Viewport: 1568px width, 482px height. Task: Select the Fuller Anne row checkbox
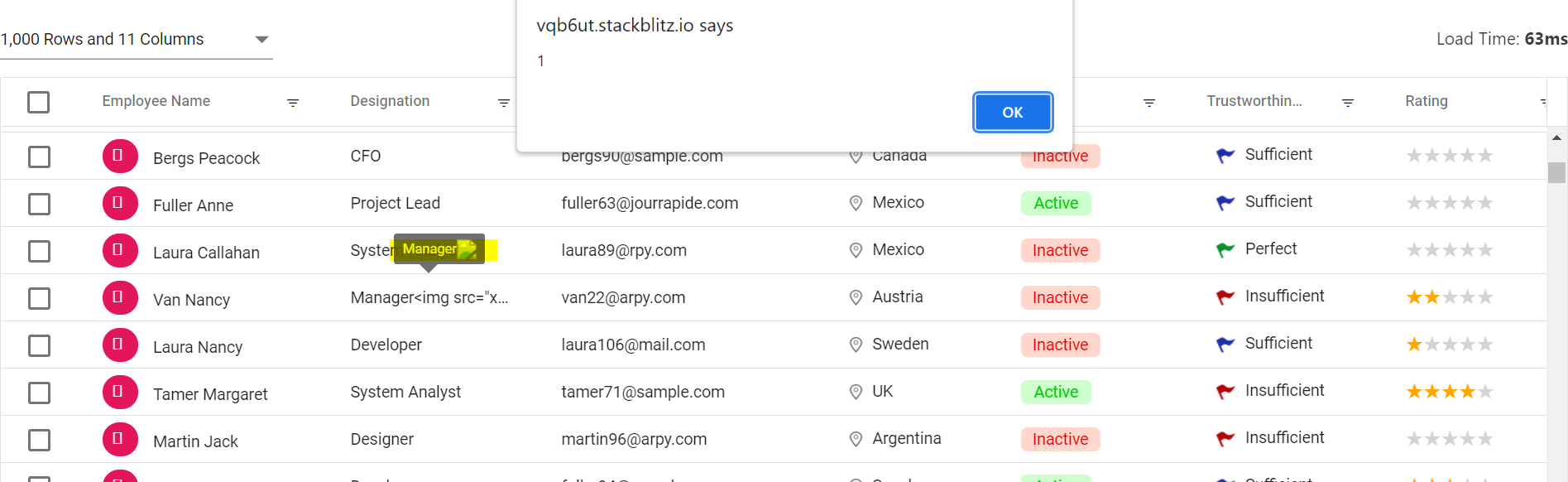click(x=39, y=204)
